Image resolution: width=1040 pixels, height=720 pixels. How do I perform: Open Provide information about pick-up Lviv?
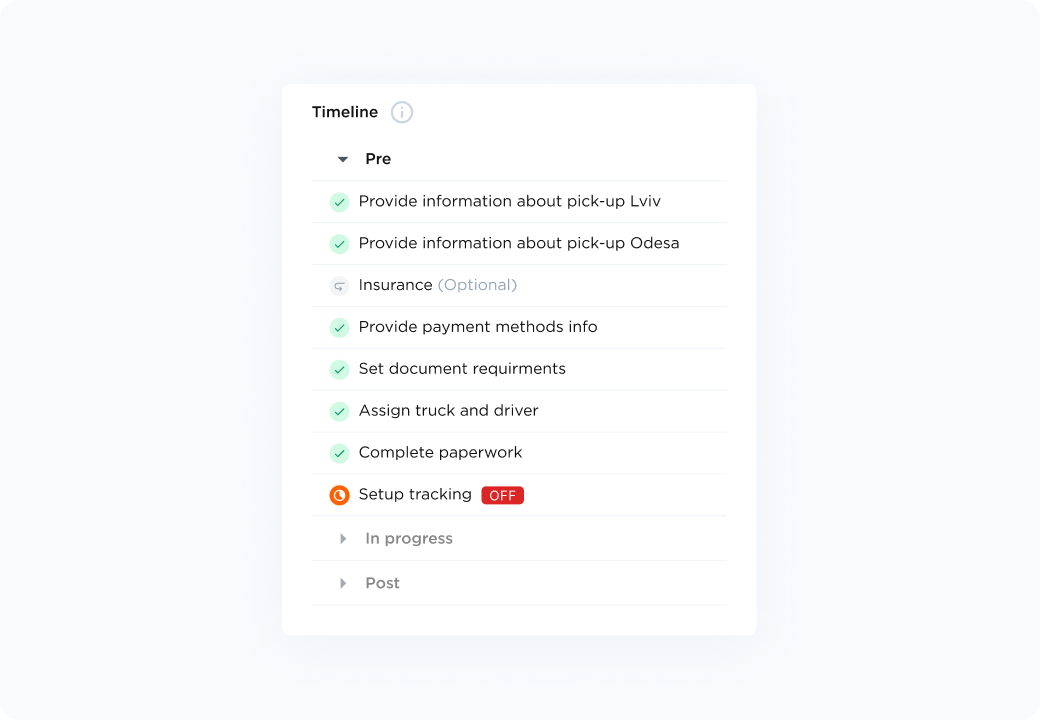point(509,201)
